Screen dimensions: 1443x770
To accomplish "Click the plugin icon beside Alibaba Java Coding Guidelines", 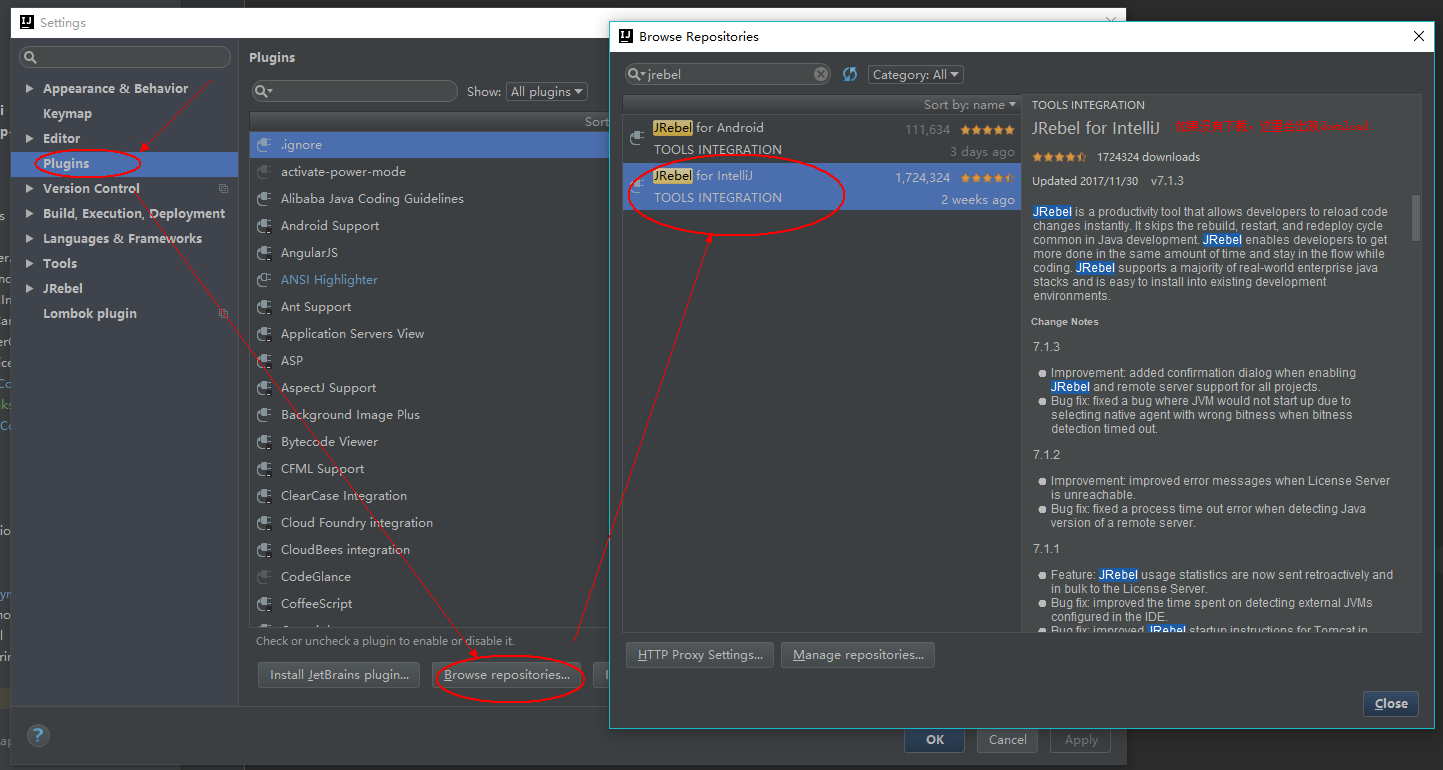I will (264, 199).
